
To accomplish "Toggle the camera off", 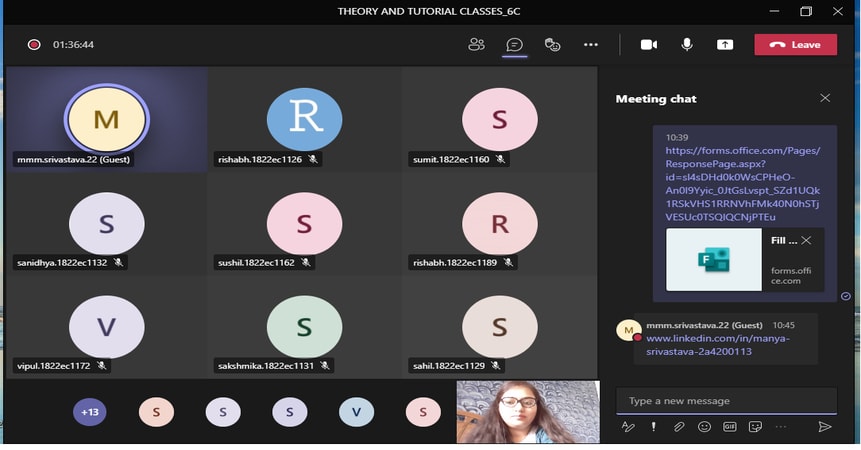I will click(649, 45).
